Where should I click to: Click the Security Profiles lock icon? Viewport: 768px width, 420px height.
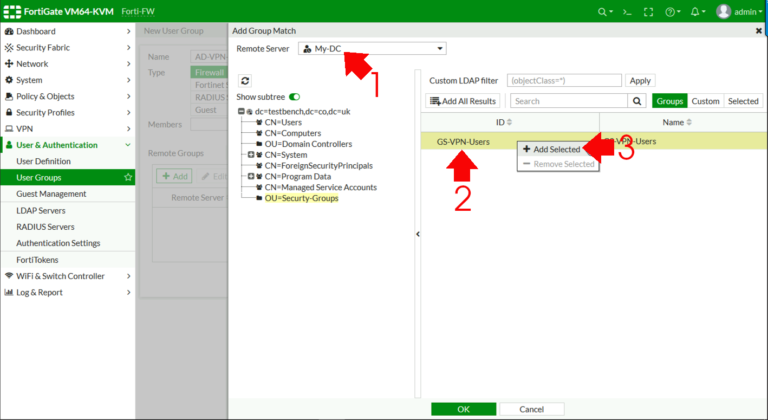tap(9, 112)
